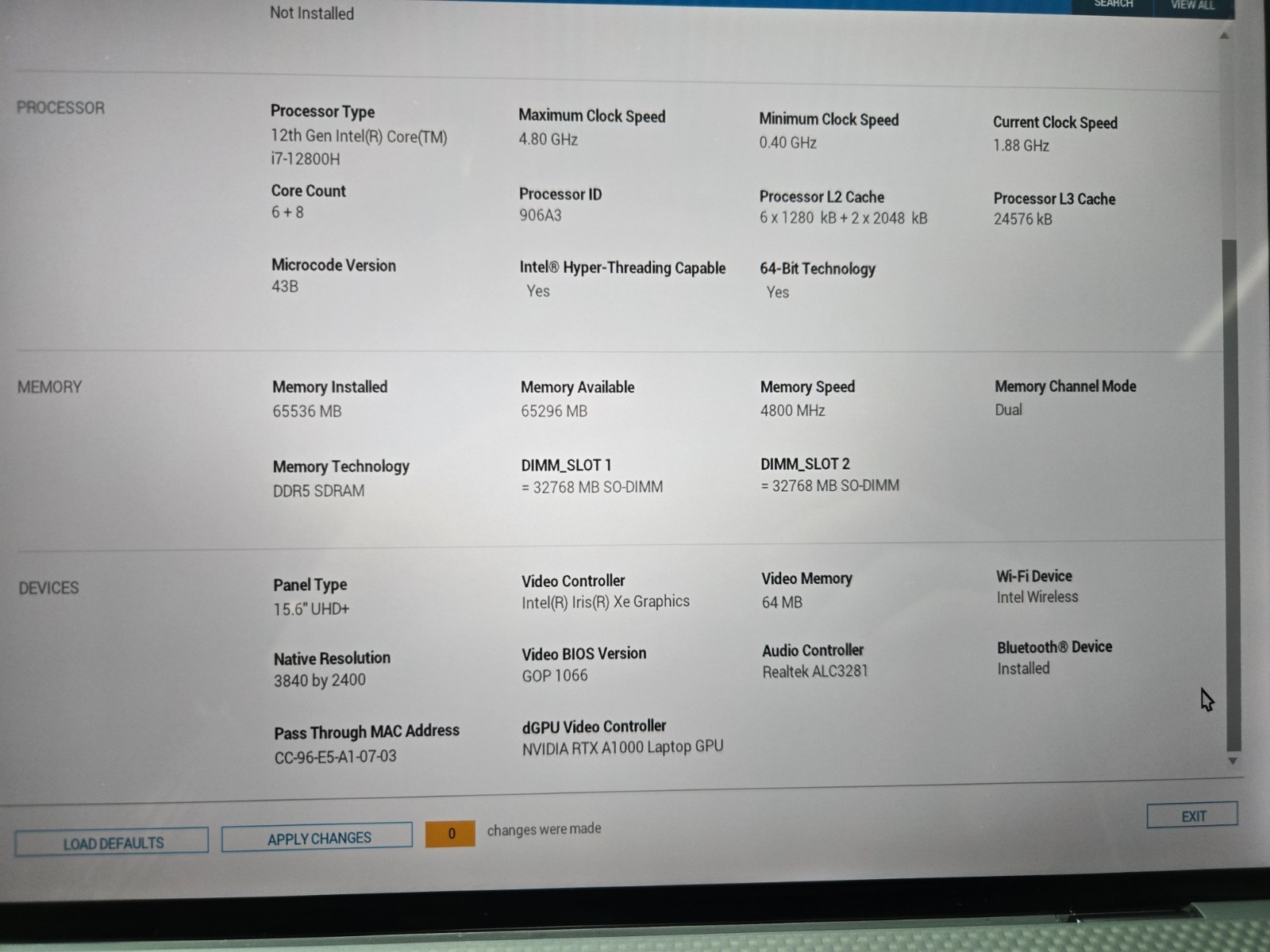This screenshot has width=1270, height=952.
Task: Click the L2 Cache value 6 x 1280 kB
Action: (843, 218)
